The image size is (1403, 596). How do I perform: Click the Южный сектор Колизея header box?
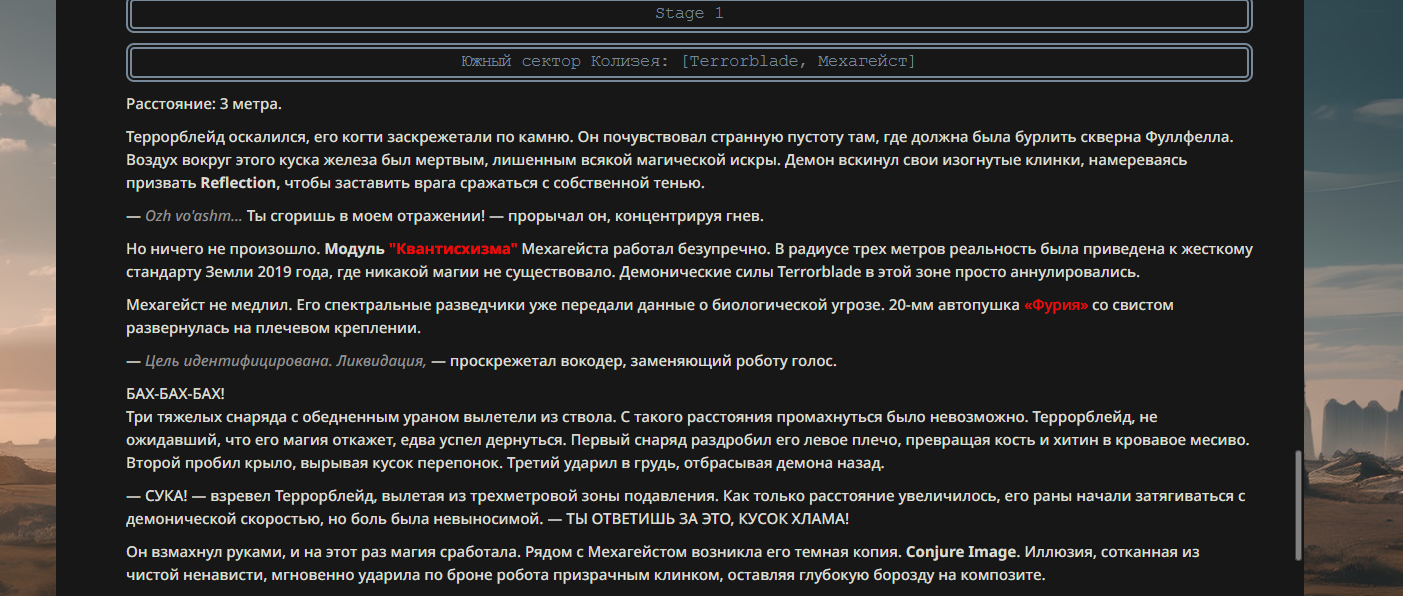[689, 62]
